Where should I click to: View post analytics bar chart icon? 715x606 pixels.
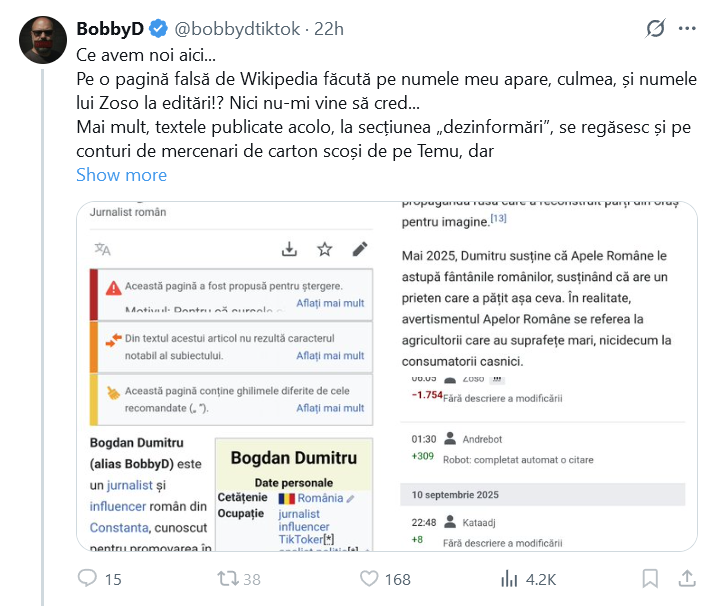point(510,578)
